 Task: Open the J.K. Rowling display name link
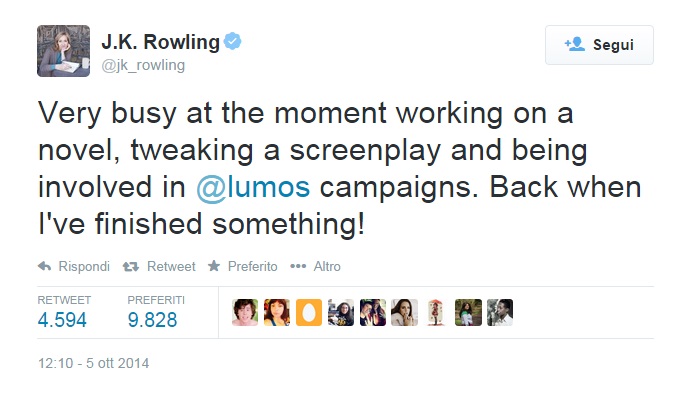(x=160, y=42)
